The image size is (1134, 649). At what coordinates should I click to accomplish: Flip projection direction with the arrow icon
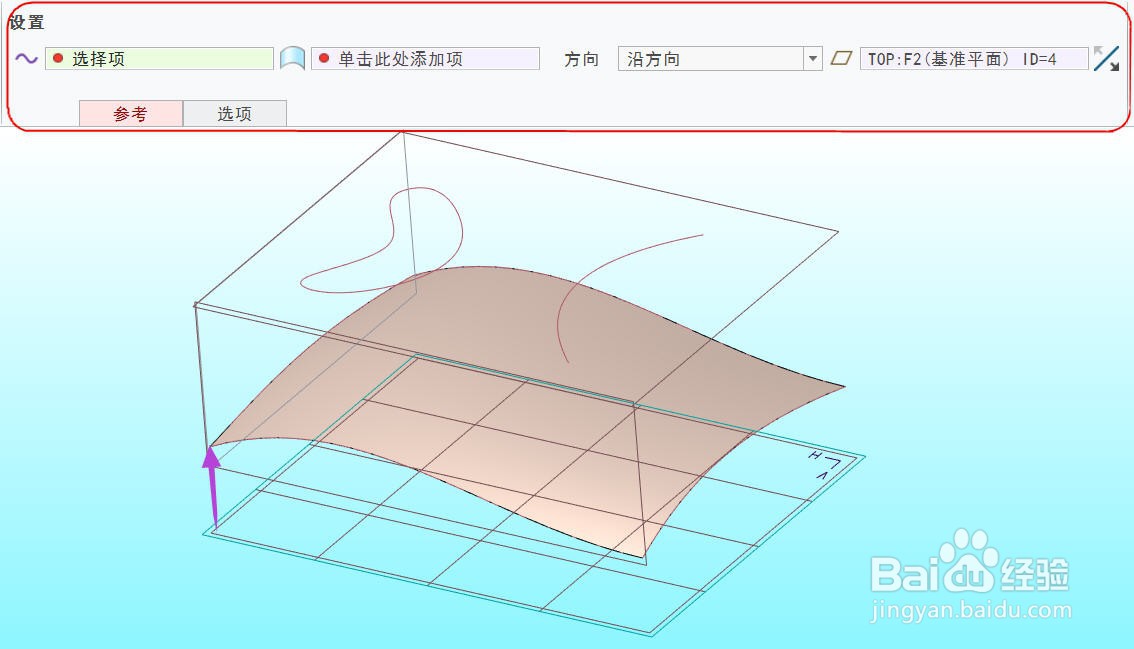click(x=1106, y=59)
